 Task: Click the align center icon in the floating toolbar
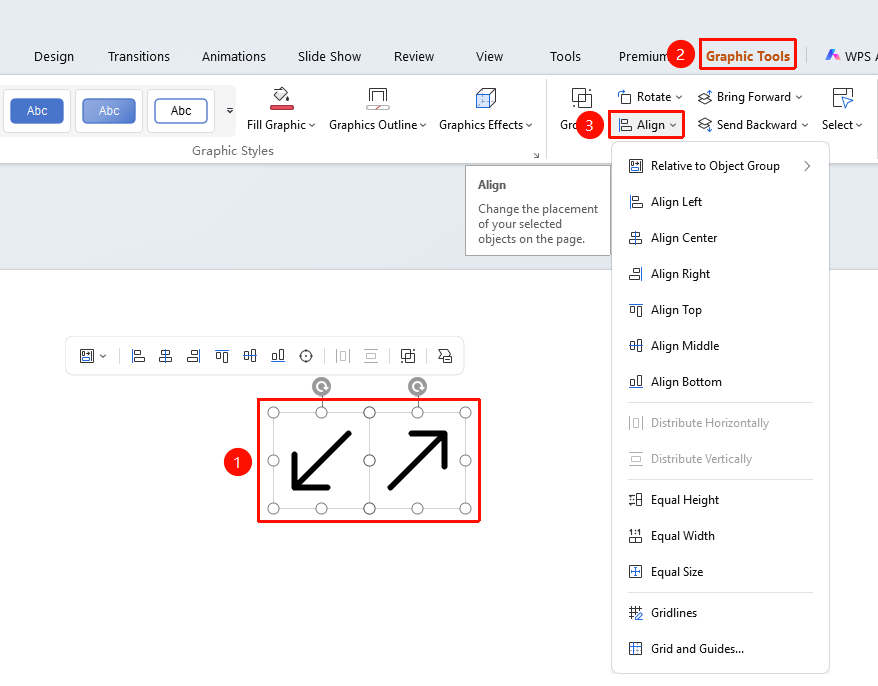(166, 356)
